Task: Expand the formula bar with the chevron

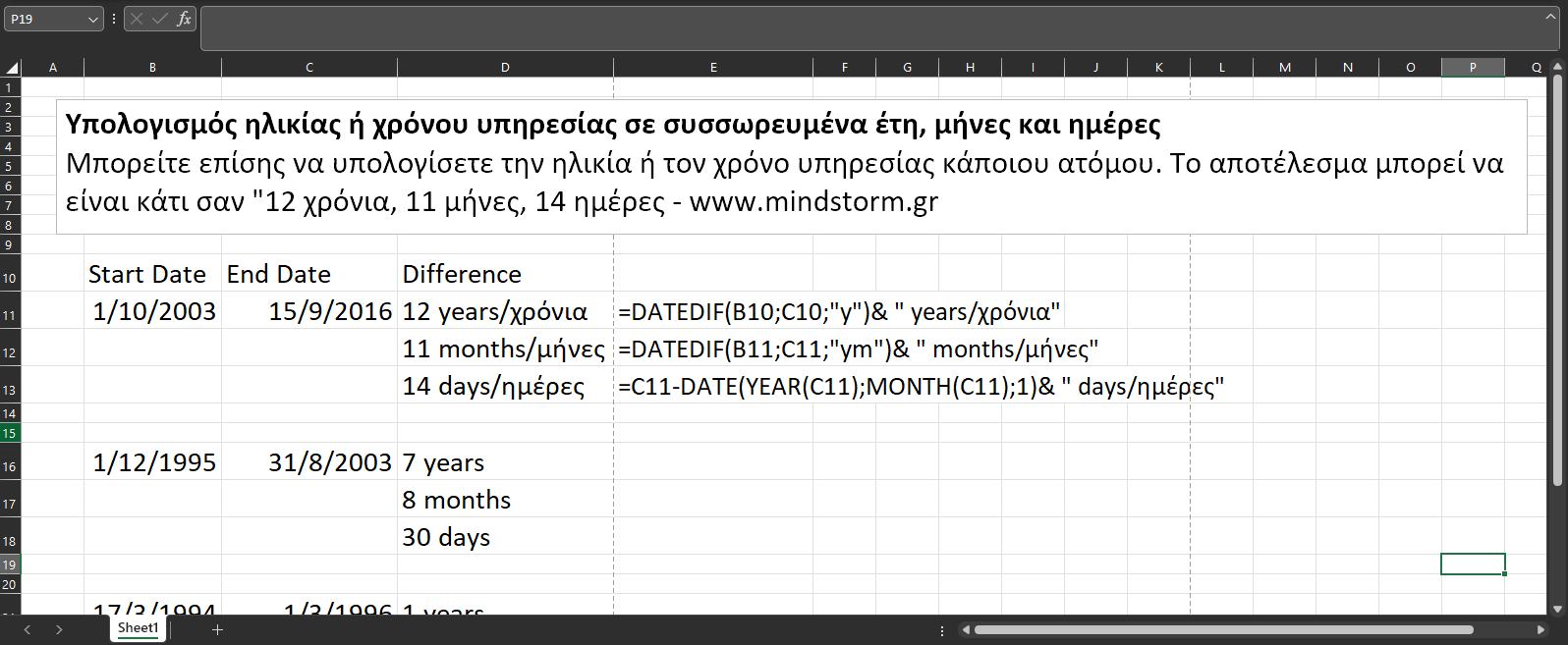Action: [x=1549, y=18]
